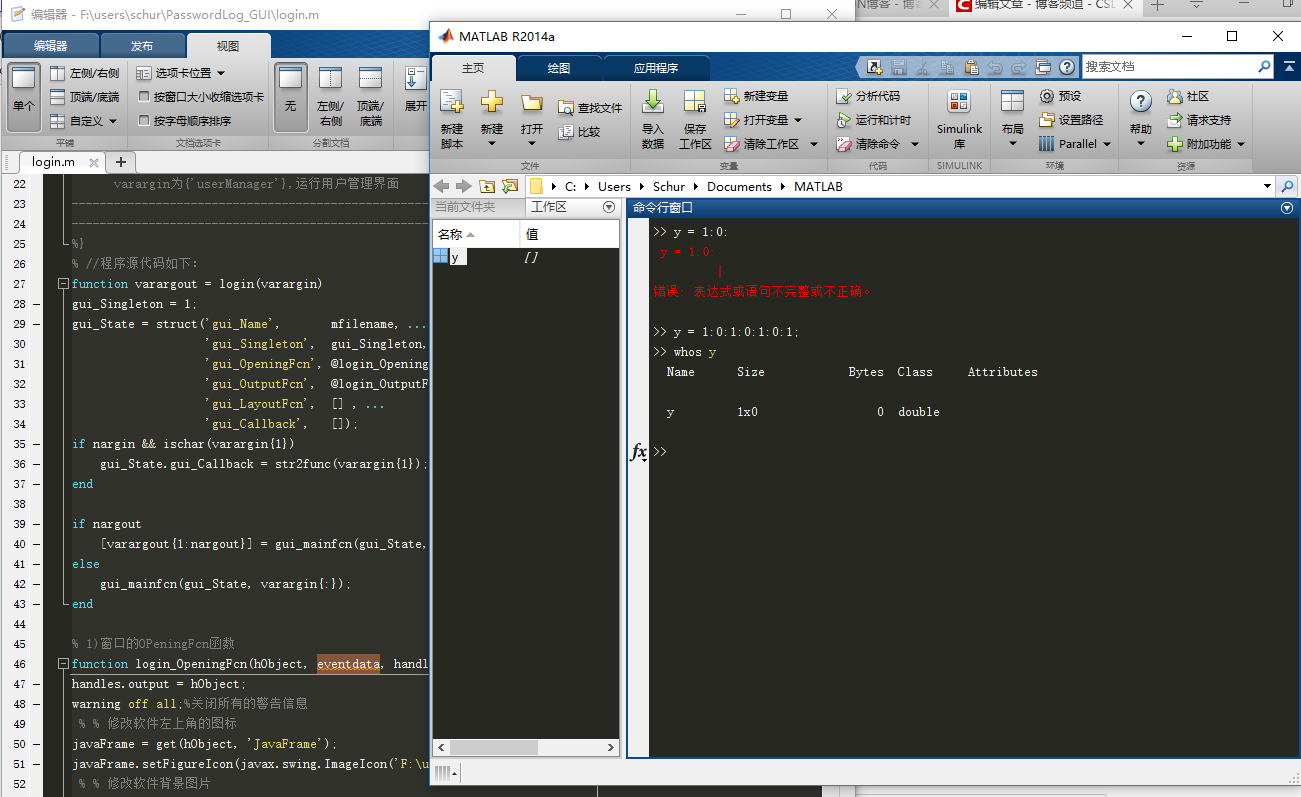Switch to the 主页 tab
1301x797 pixels.
[473, 68]
